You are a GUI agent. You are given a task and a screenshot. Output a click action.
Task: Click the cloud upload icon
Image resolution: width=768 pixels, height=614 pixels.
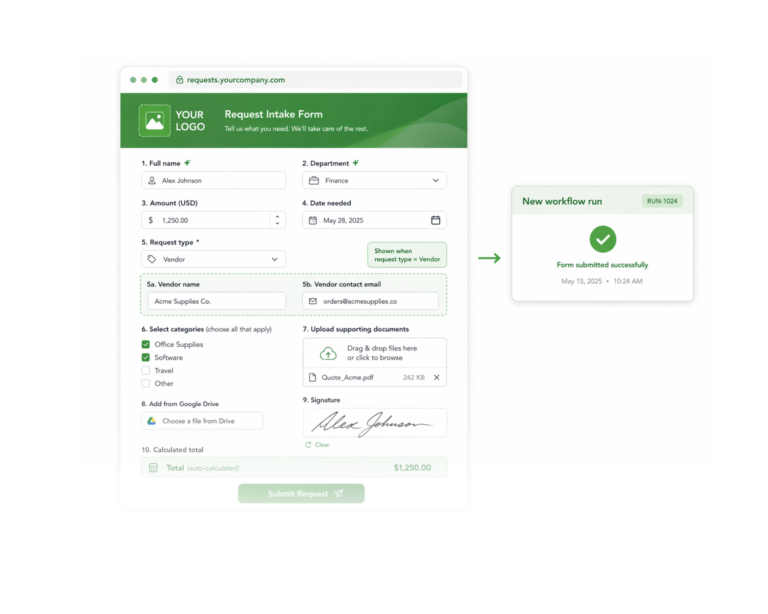click(328, 353)
